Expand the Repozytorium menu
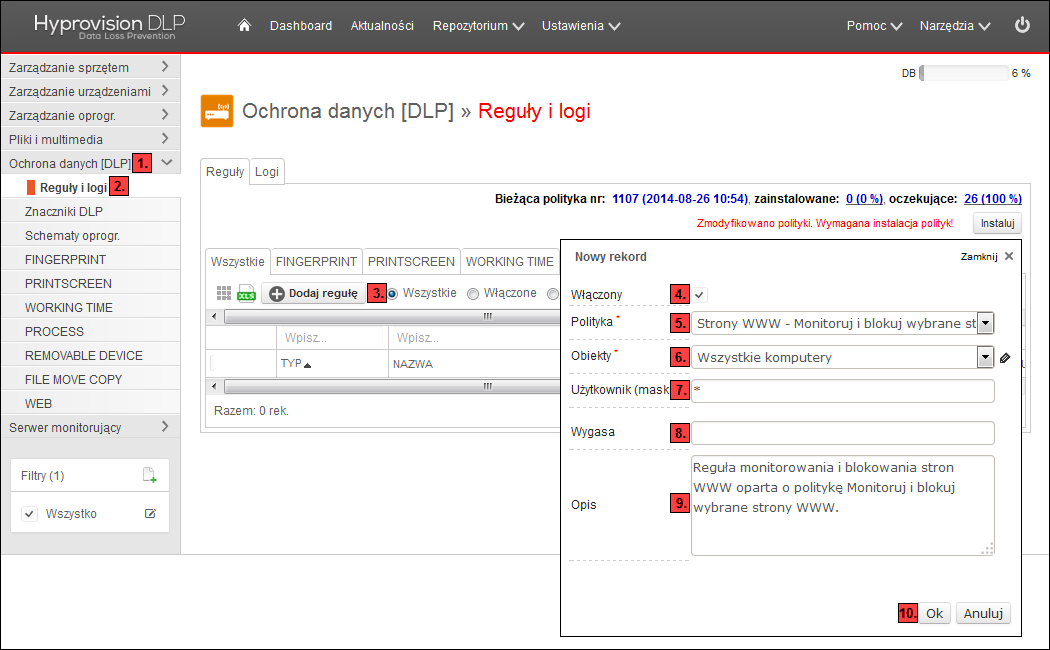 coord(478,25)
